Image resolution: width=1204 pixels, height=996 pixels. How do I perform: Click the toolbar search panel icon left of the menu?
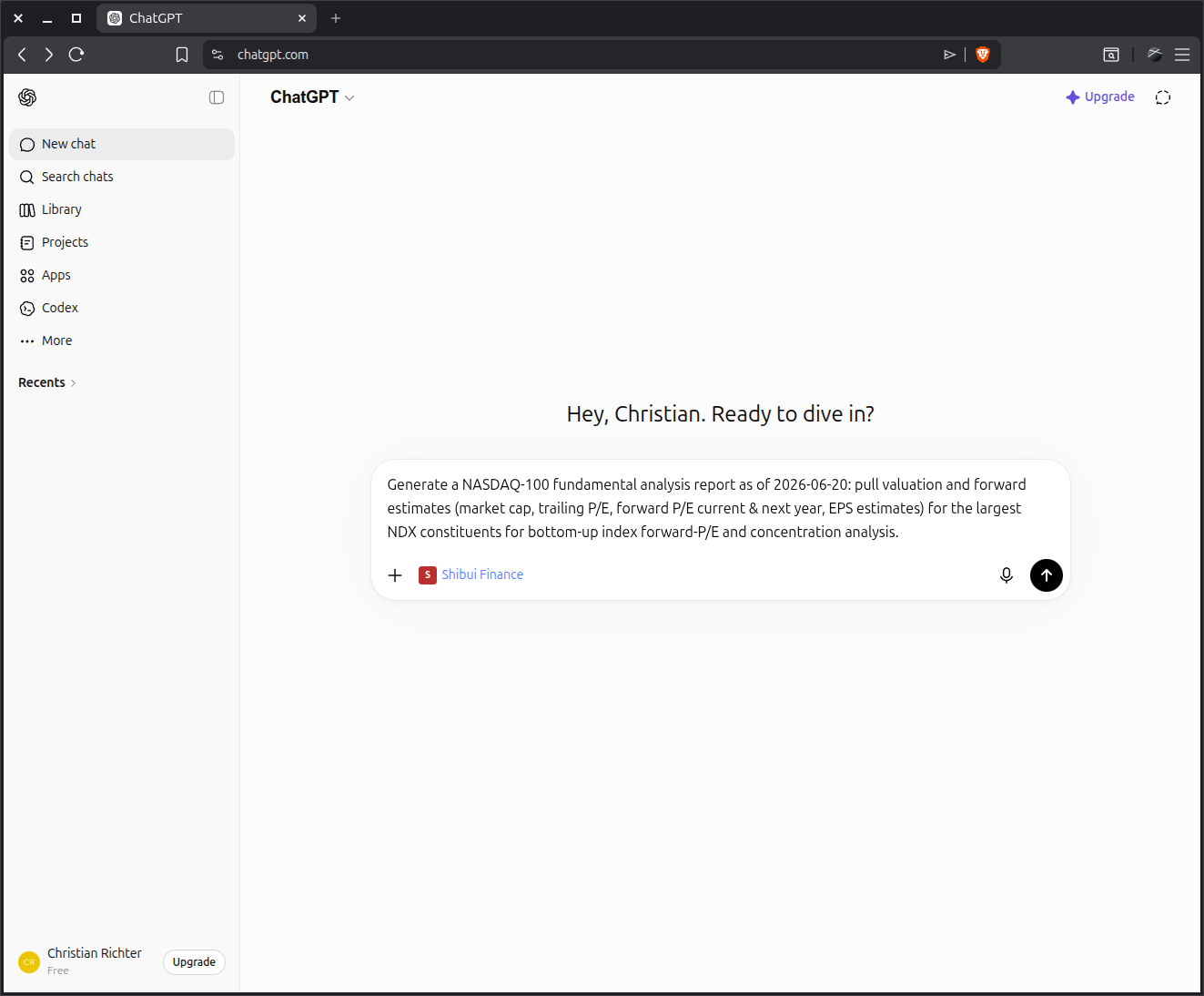point(1111,55)
